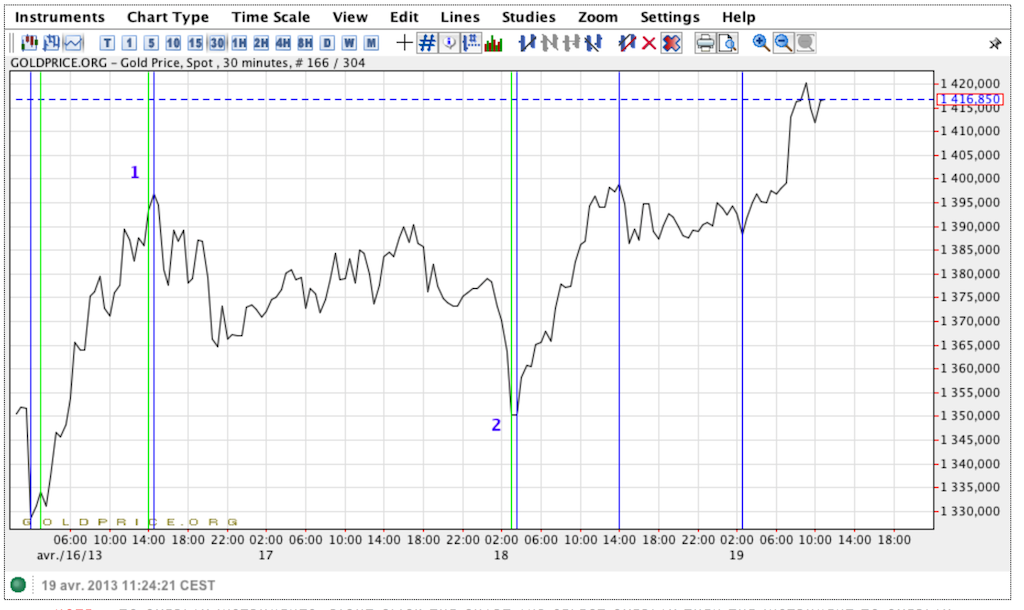Click the zoom out magnifier
The height and width of the screenshot is (610, 1024).
coord(783,43)
